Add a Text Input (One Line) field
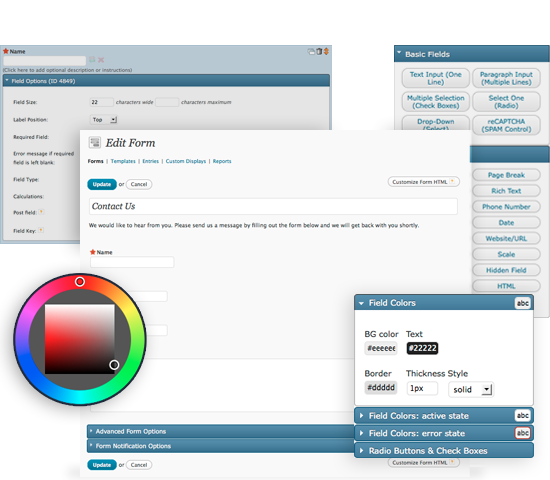Viewport: 550px width, 480px height. tap(436, 78)
